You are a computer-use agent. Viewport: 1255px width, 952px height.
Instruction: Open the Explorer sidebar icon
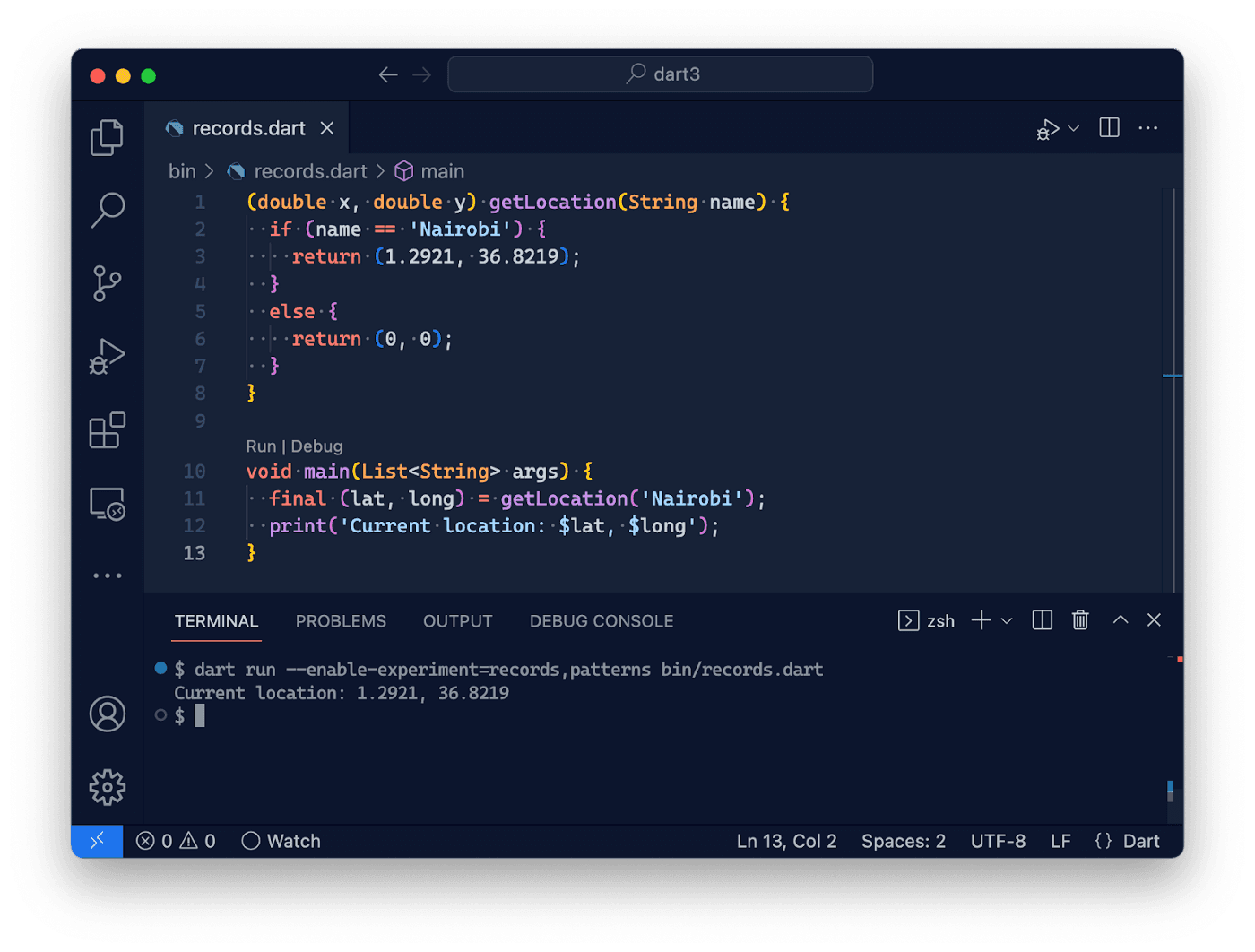(x=107, y=136)
